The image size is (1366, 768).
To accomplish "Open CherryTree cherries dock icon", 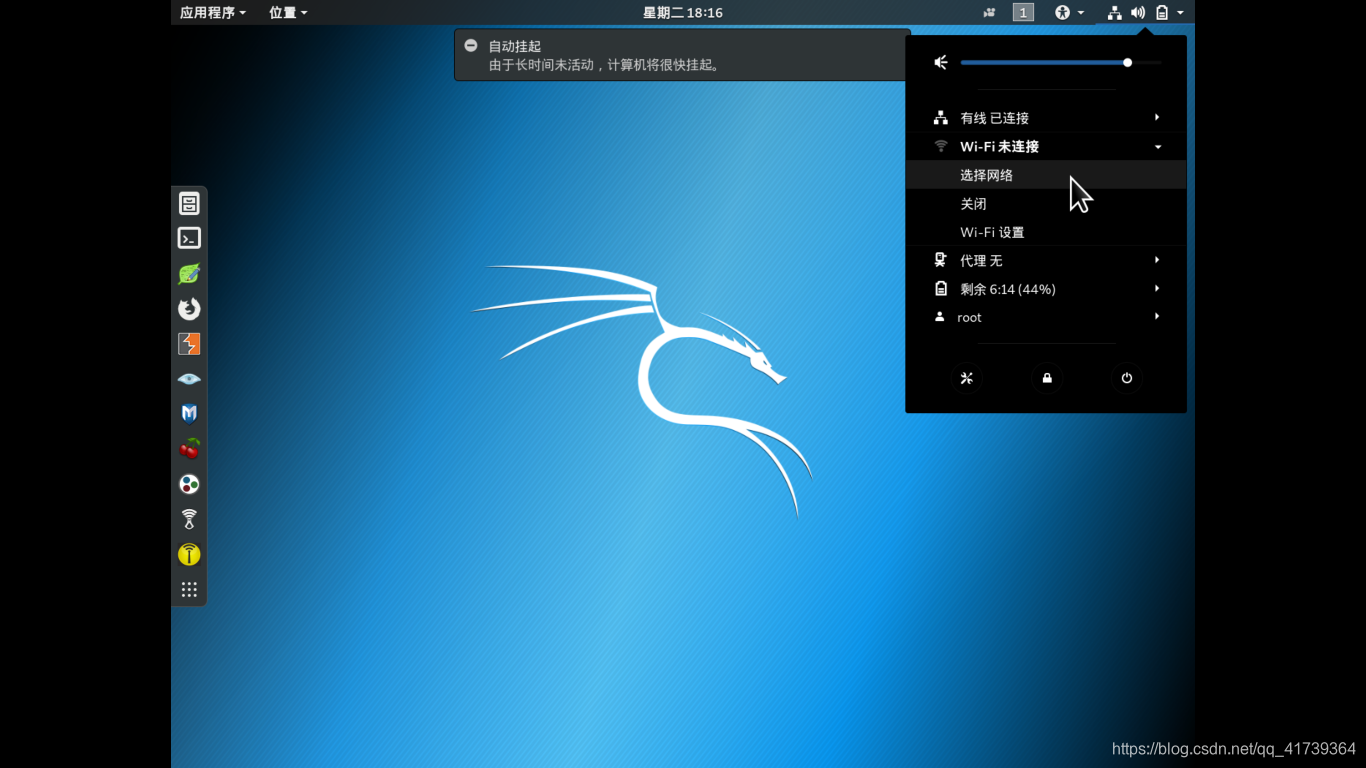I will pos(189,449).
